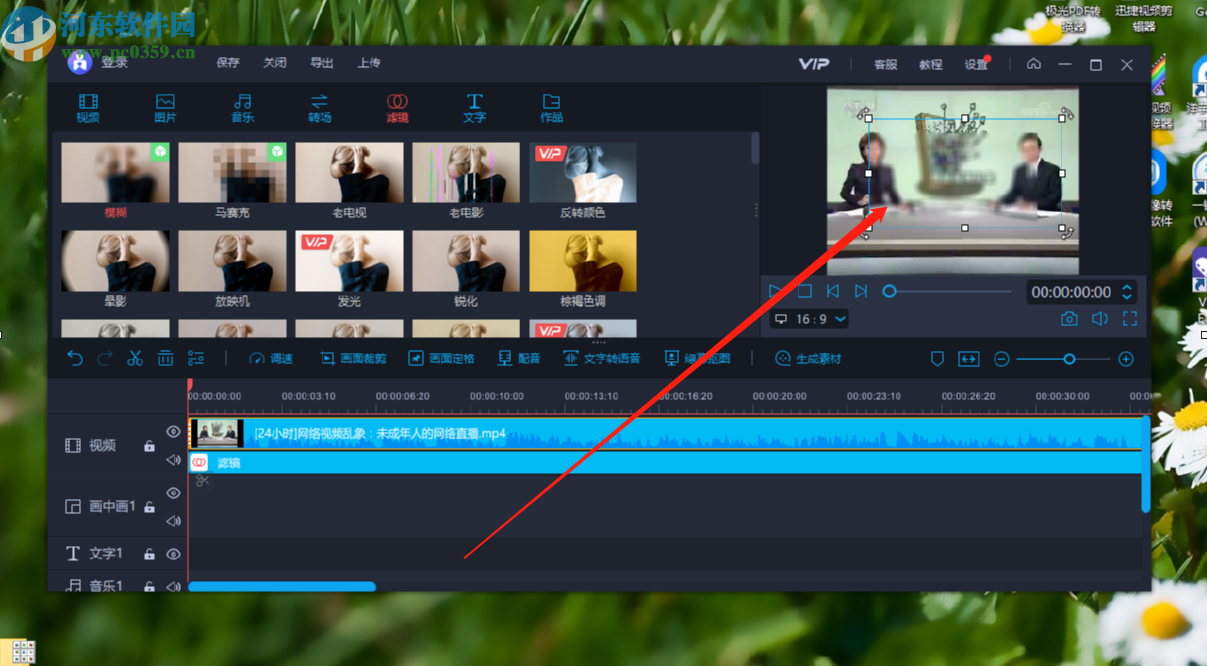This screenshot has height=666, width=1207.
Task: Switch to the 作品 works tab
Action: (552, 108)
